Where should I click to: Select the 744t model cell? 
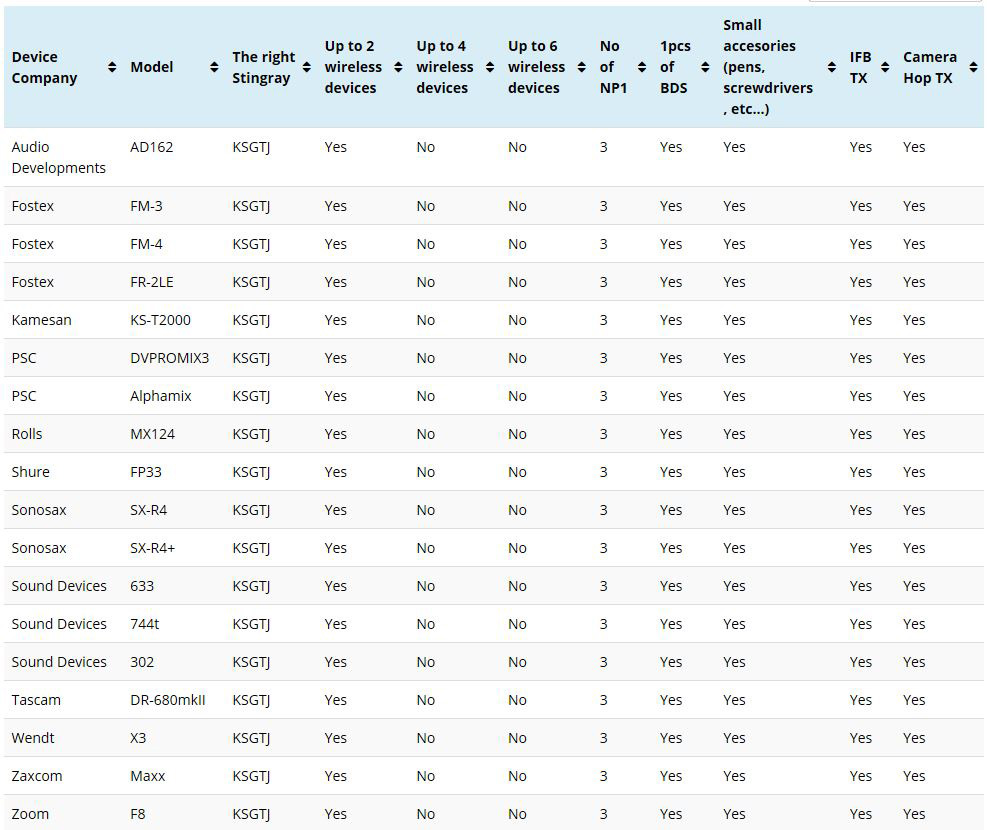(x=145, y=624)
